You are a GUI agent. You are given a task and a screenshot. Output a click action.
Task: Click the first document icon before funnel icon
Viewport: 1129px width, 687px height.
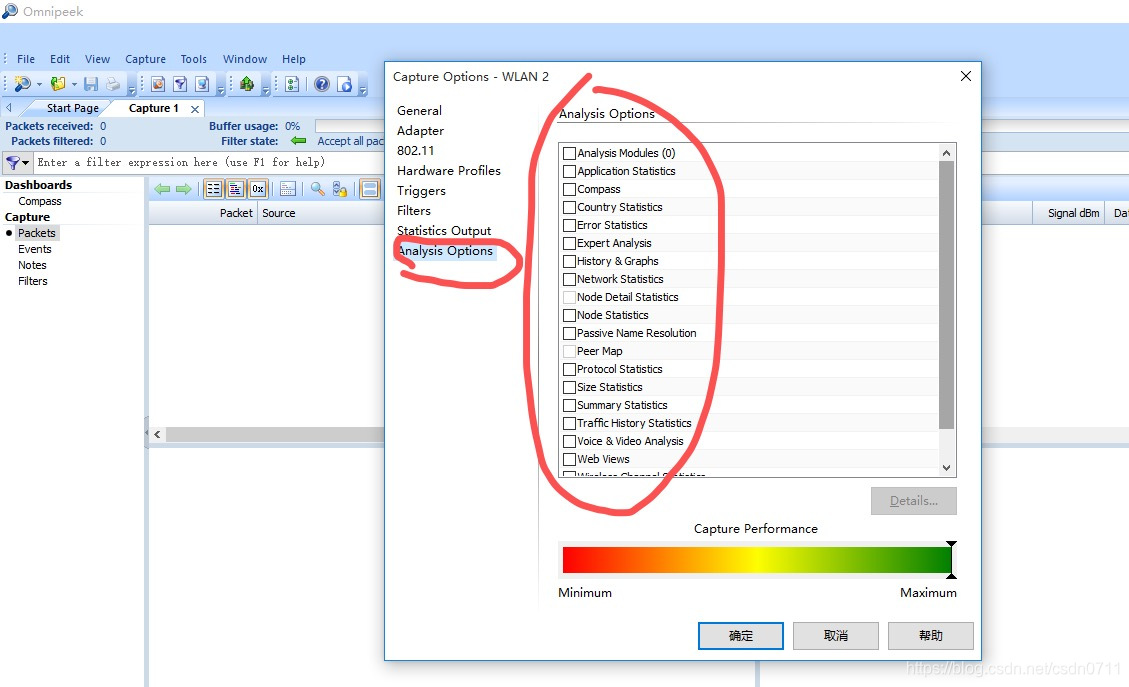(158, 84)
